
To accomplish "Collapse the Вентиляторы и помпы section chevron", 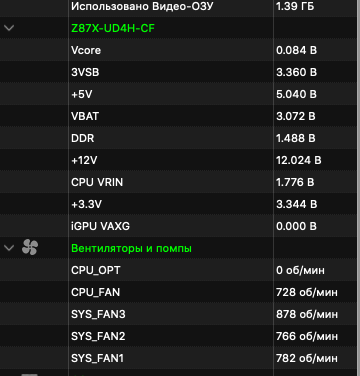I will coord(9,248).
